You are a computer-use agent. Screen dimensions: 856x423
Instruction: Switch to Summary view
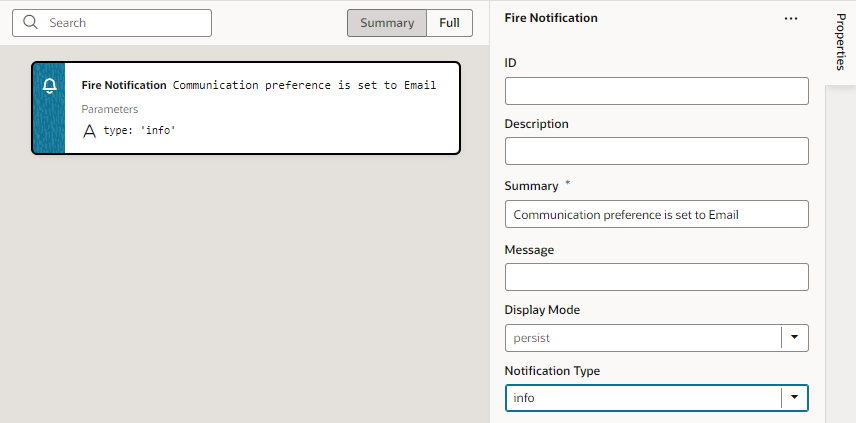387,23
